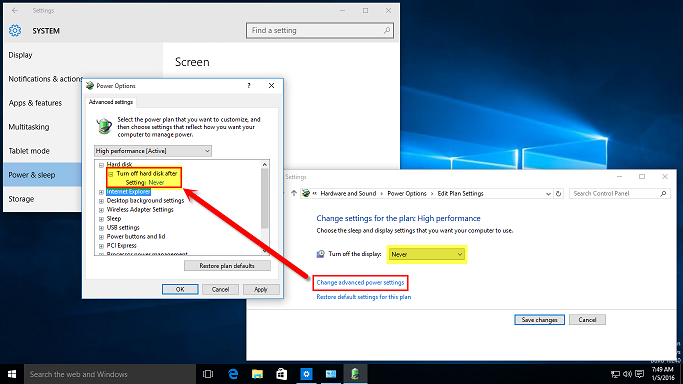
Task: Click the Search Control Panel field
Action: pyautogui.click(x=619, y=194)
